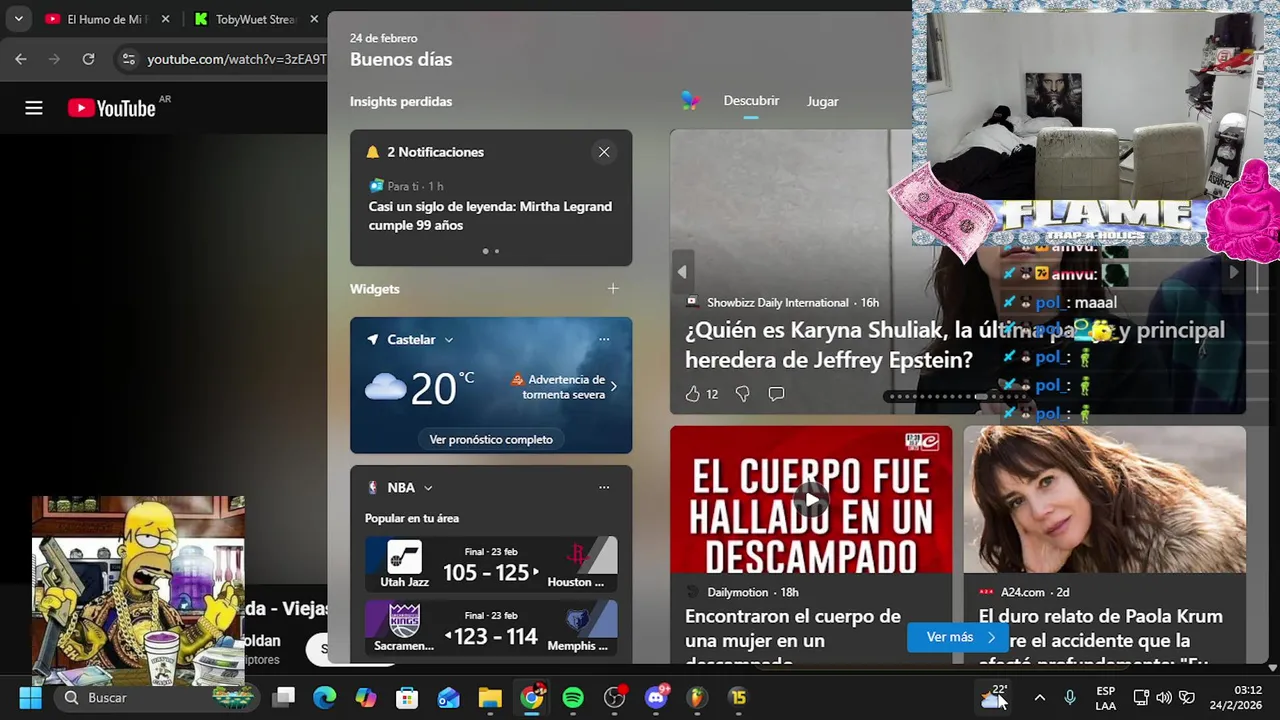
Task: Expand Castelar location dropdown
Action: (448, 340)
